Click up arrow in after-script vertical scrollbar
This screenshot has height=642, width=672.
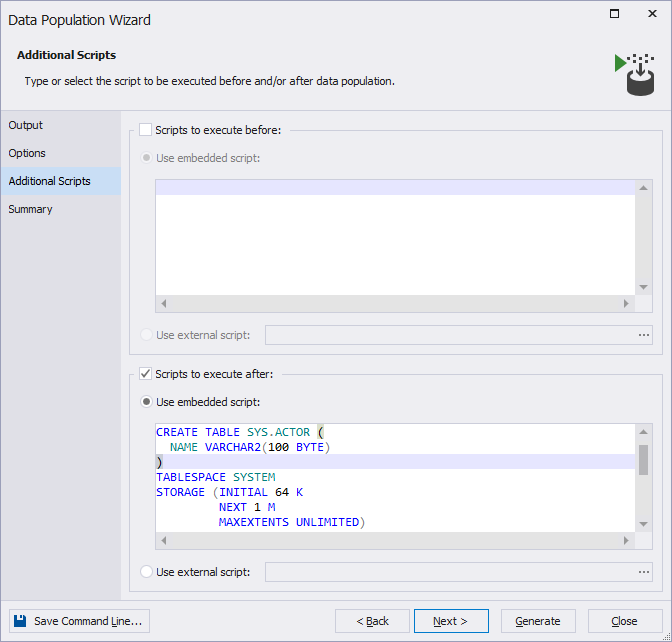click(643, 432)
